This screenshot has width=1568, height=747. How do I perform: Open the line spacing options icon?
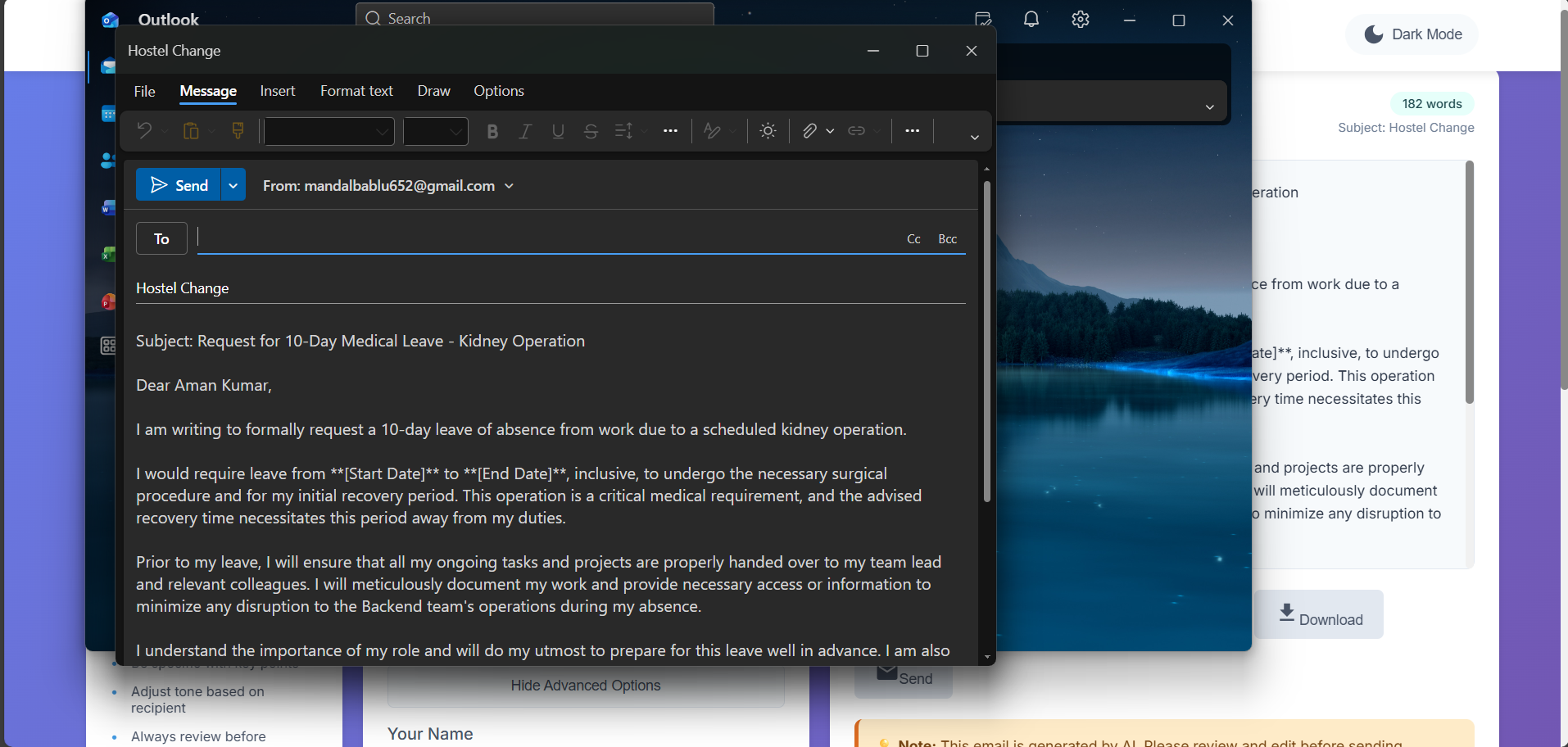623,131
